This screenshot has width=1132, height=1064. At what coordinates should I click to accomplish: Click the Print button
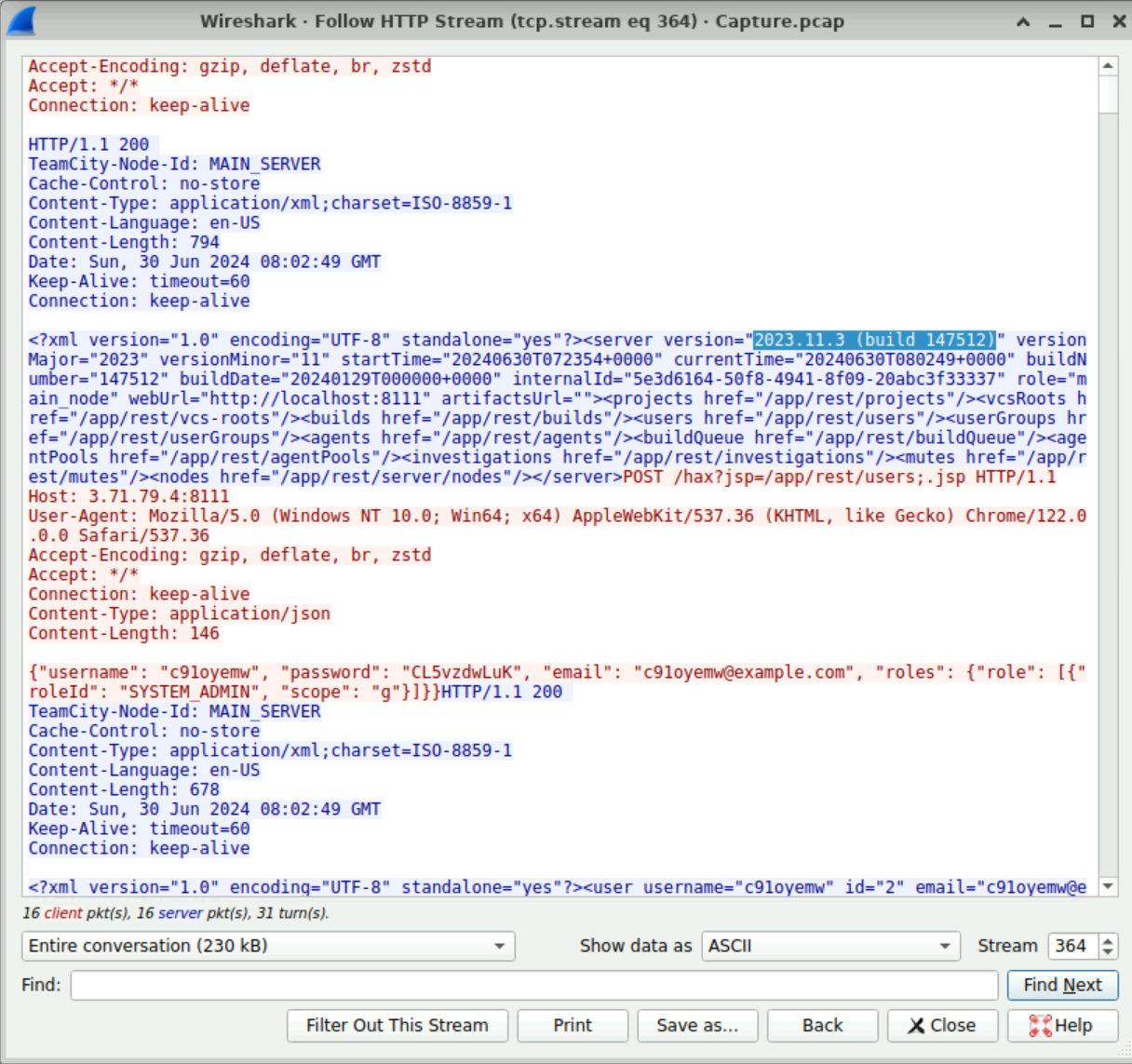pos(573,1025)
